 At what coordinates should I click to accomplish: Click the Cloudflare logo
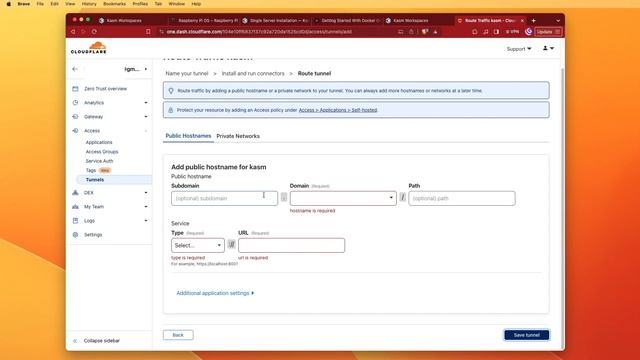[x=89, y=48]
